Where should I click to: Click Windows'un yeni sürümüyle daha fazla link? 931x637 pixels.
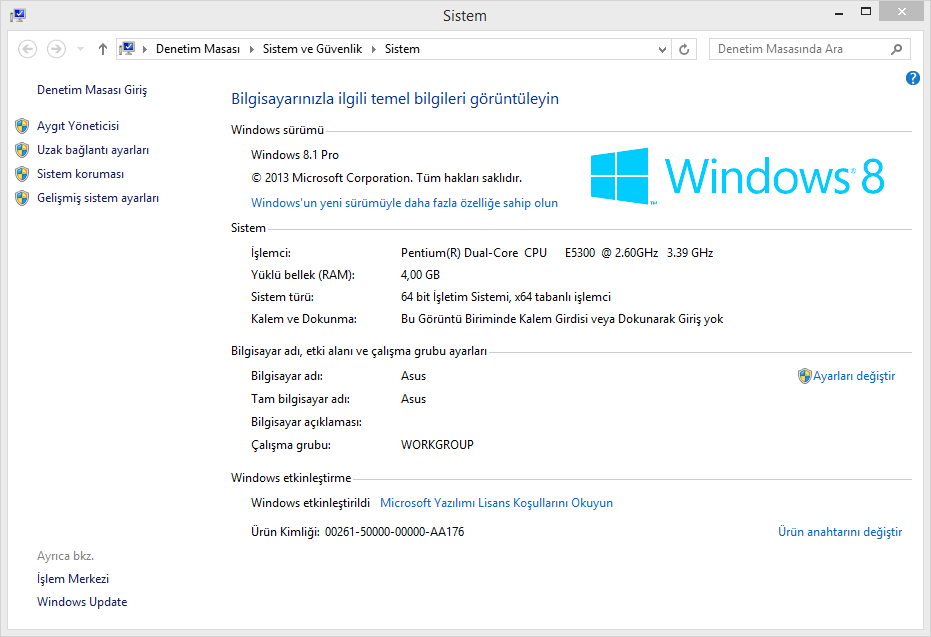coord(404,203)
